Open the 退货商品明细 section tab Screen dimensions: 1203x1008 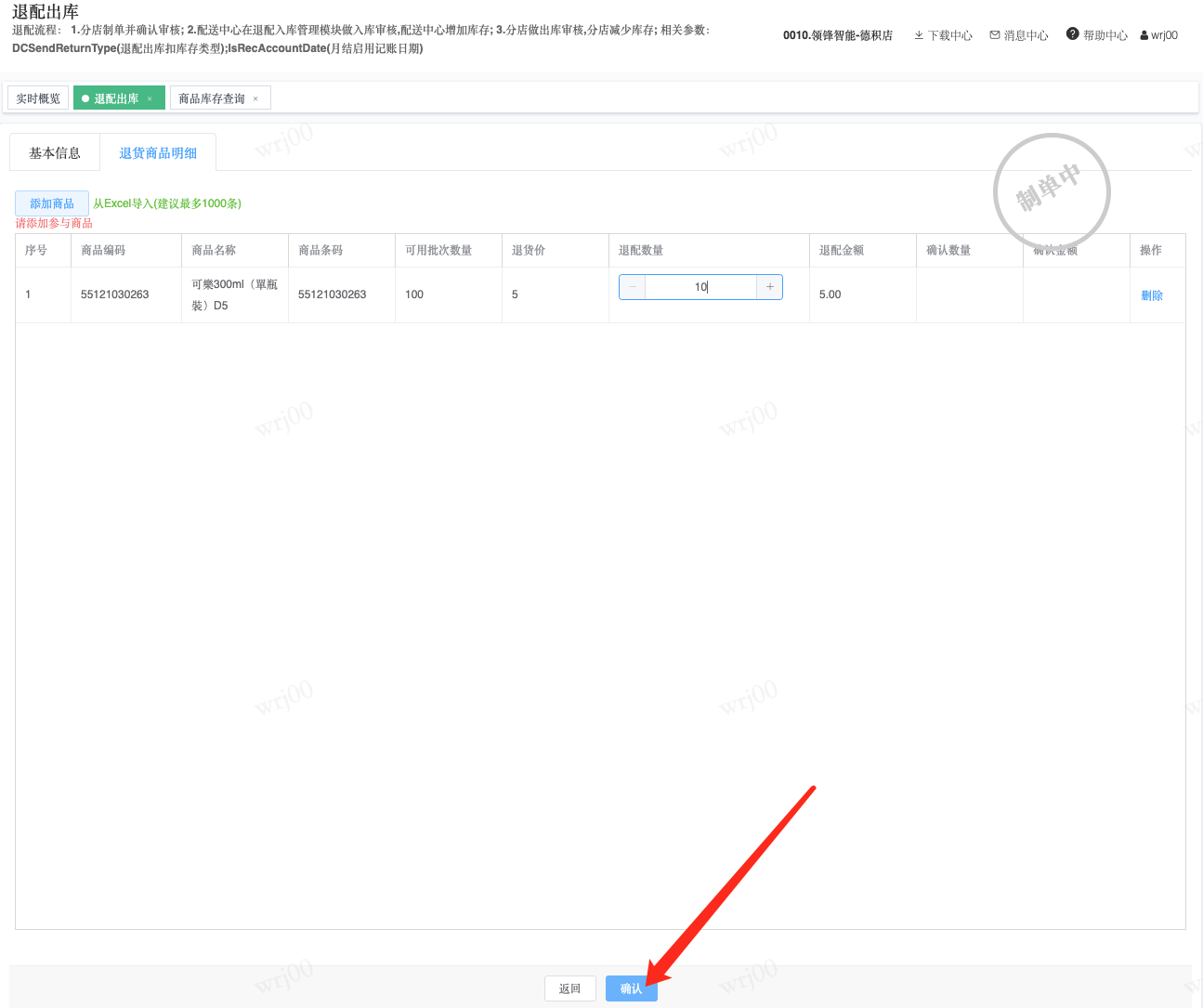click(x=158, y=153)
